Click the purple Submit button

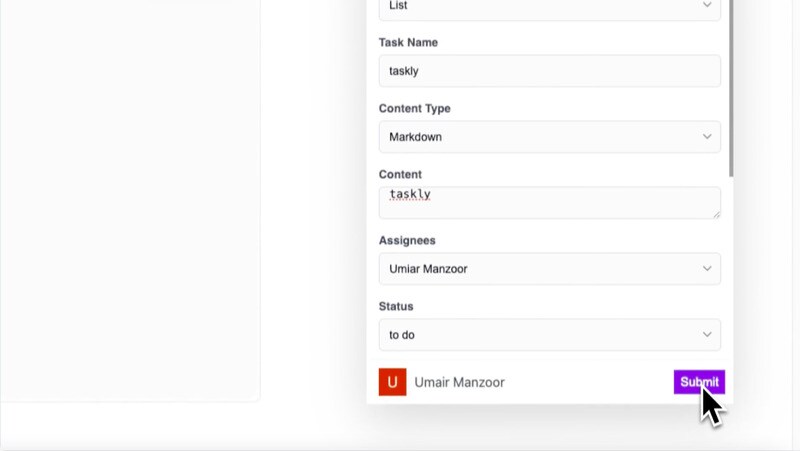[x=699, y=382]
